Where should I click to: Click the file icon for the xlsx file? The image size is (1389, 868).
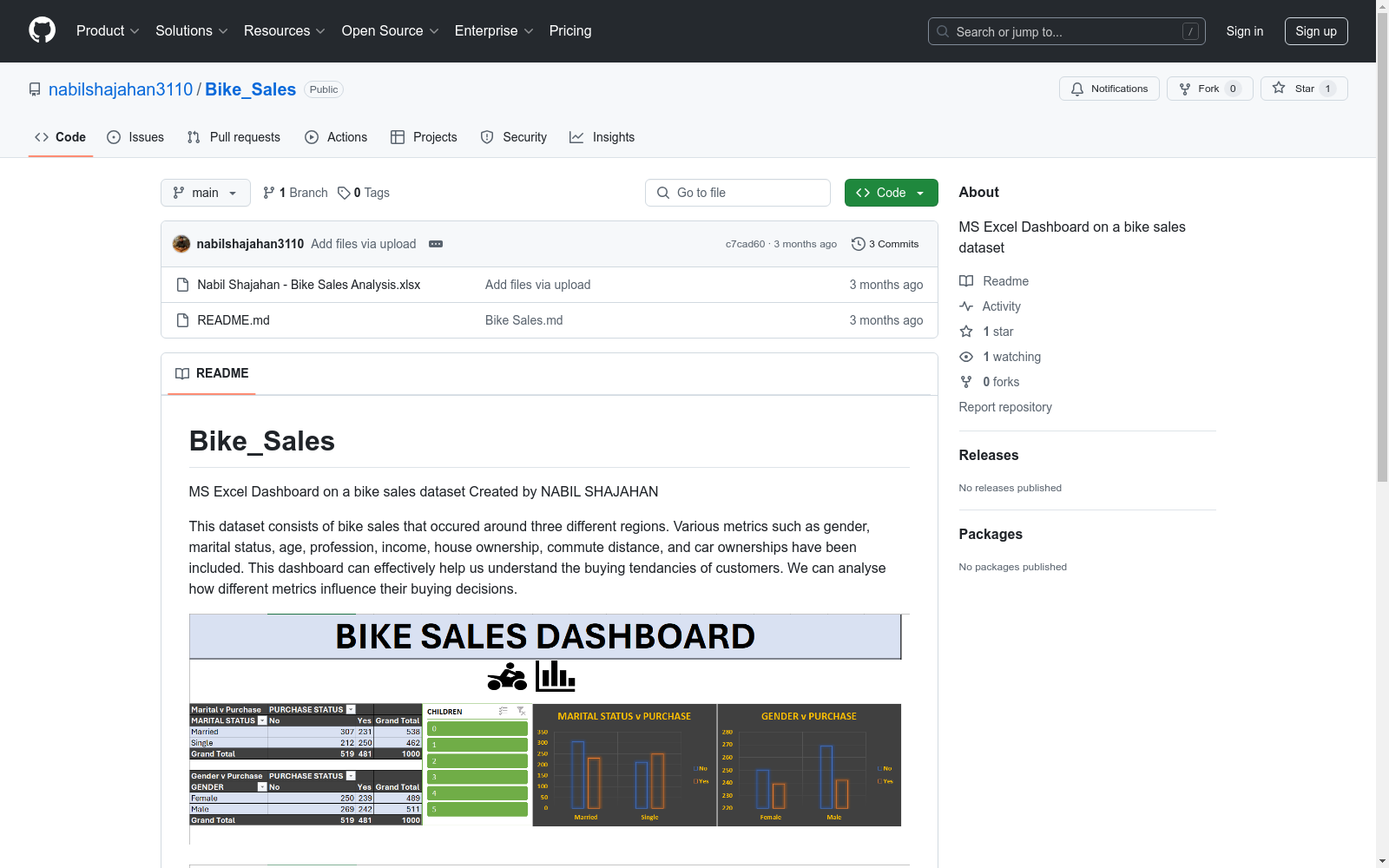click(182, 285)
